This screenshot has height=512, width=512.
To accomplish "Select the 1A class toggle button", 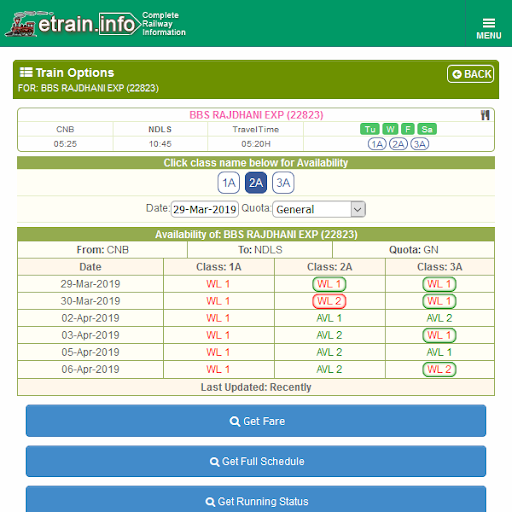I will [229, 183].
